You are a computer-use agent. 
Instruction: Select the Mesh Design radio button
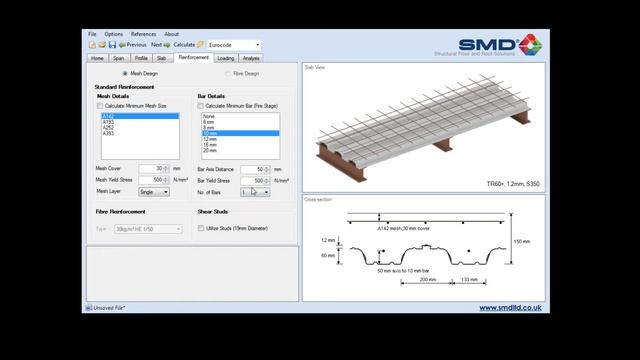pyautogui.click(x=125, y=73)
